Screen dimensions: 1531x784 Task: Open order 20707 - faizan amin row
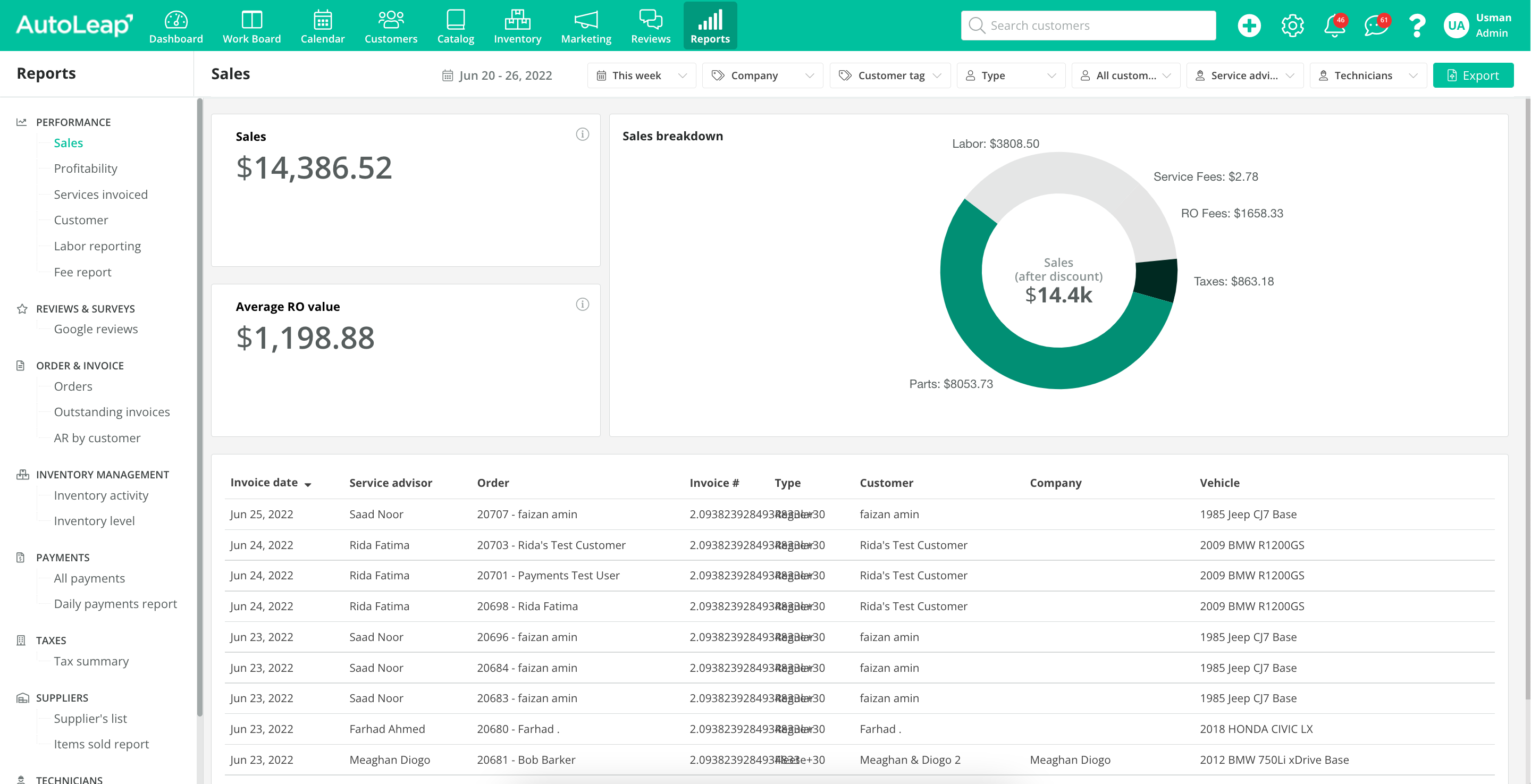point(527,514)
